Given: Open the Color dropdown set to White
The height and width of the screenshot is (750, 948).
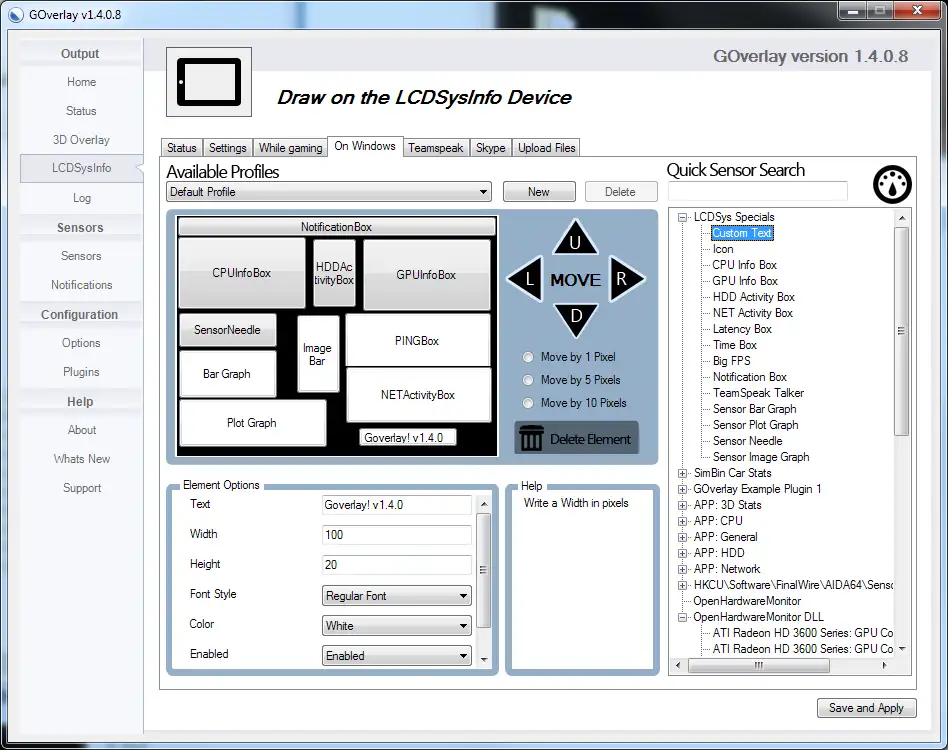Looking at the screenshot, I should tap(397, 626).
